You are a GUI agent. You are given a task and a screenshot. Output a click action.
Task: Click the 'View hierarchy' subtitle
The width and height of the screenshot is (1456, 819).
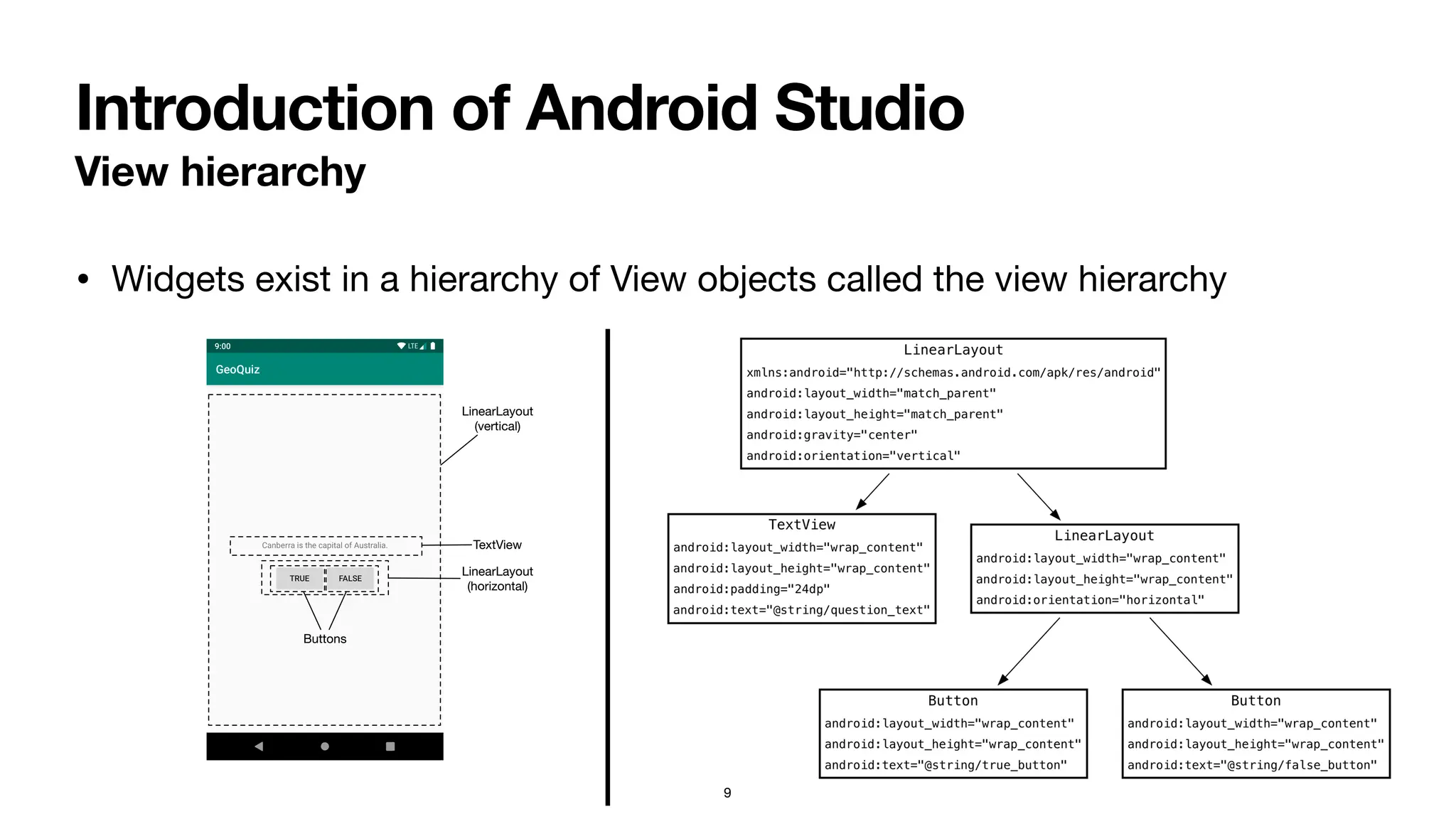[220, 171]
